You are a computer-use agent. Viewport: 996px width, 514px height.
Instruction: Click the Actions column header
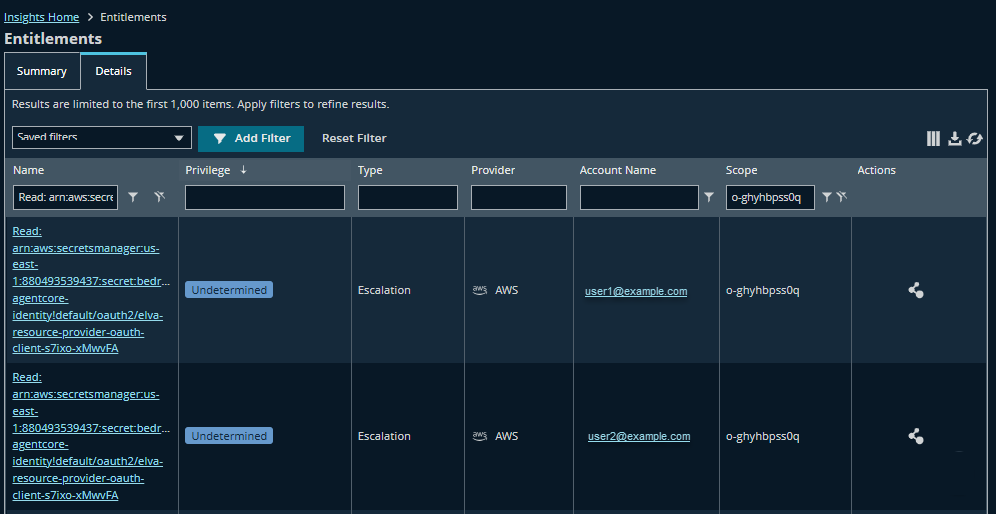(877, 170)
